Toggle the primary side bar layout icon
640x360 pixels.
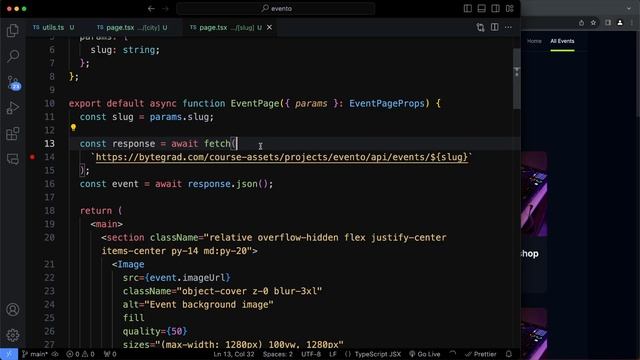pyautogui.click(x=468, y=9)
